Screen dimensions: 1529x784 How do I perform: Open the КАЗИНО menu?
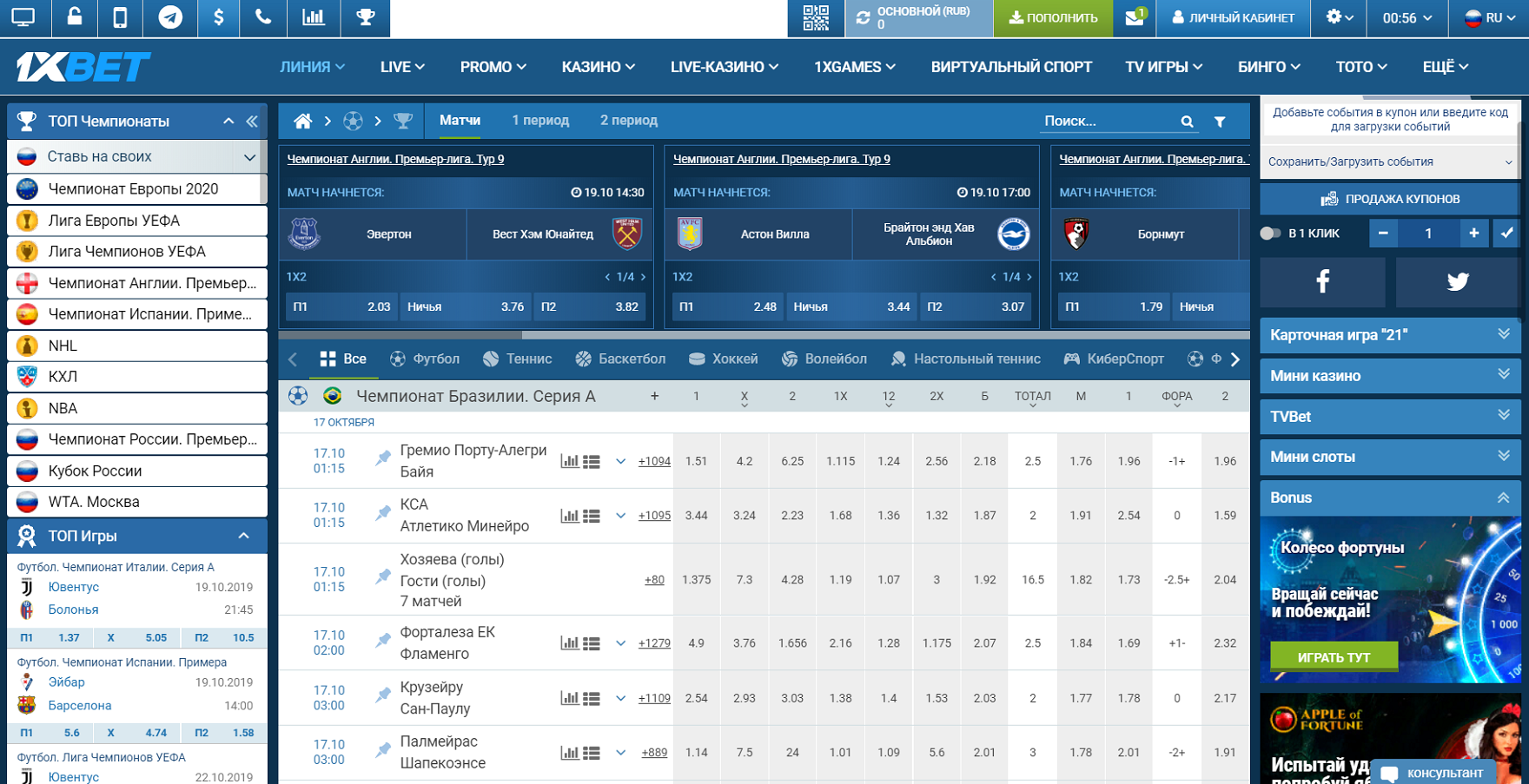(598, 67)
